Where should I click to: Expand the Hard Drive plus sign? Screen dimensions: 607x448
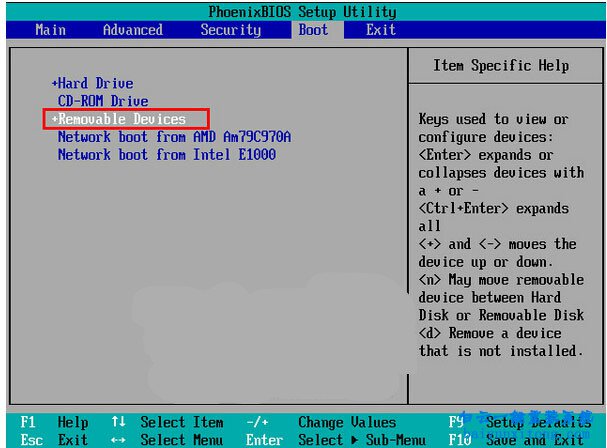pos(54,84)
